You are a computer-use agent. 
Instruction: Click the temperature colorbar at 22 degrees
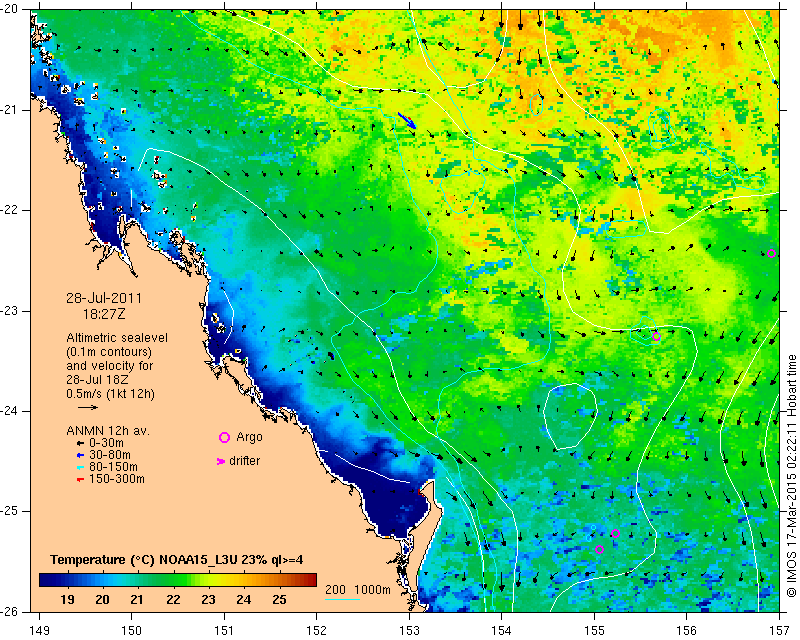pyautogui.click(x=173, y=580)
